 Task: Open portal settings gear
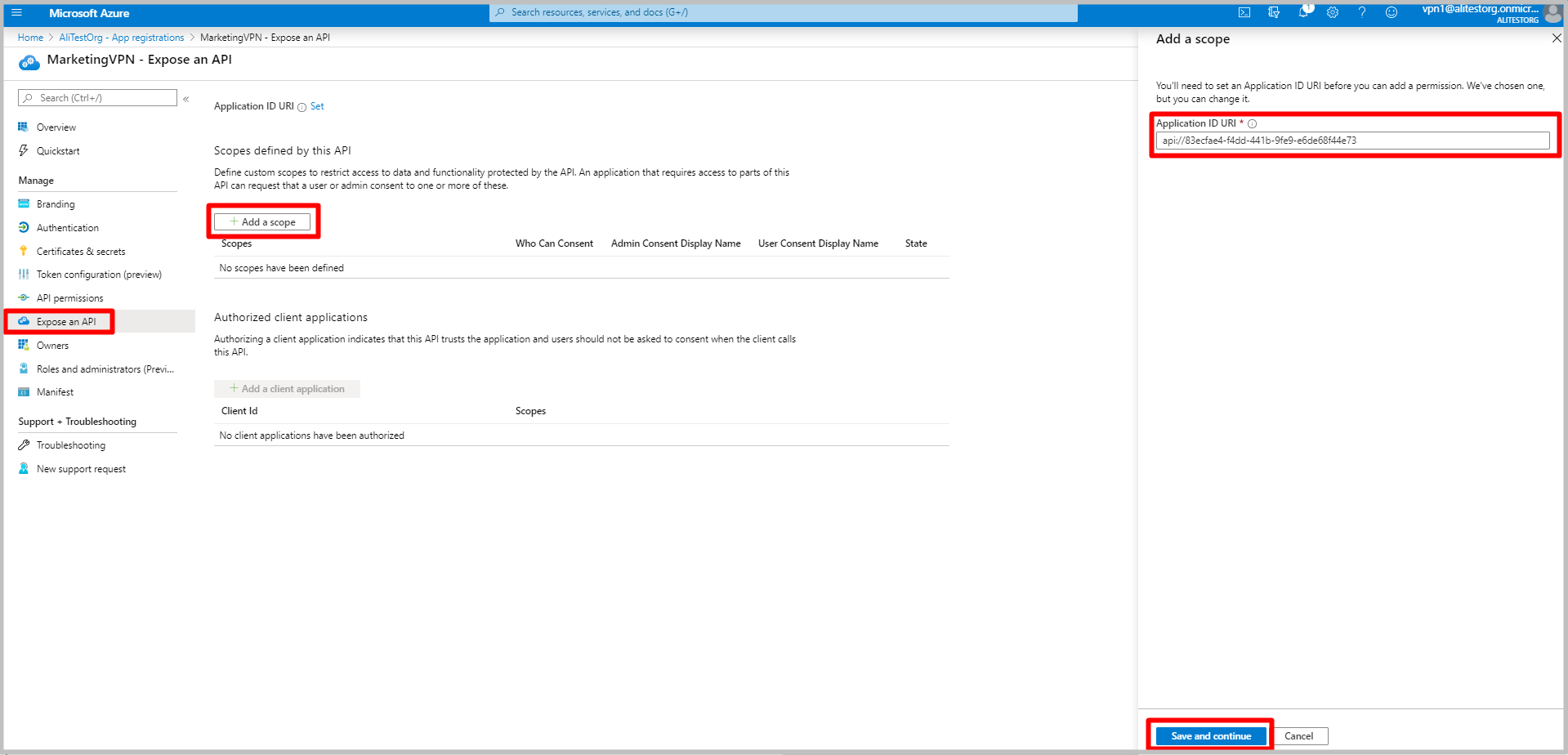1333,12
